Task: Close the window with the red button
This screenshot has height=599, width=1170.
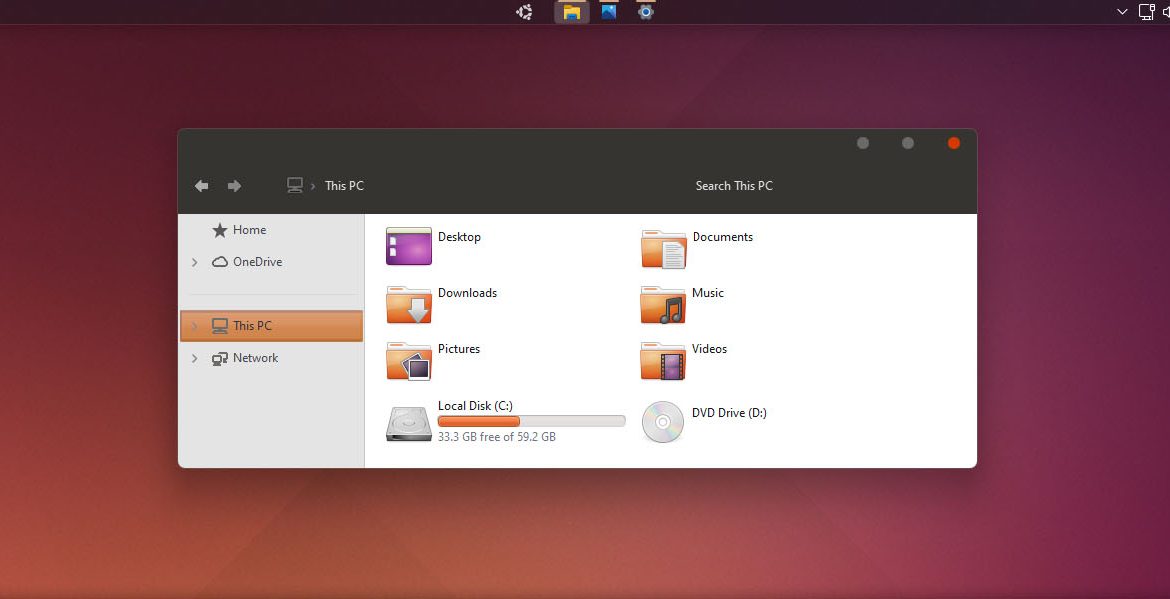Action: tap(954, 143)
